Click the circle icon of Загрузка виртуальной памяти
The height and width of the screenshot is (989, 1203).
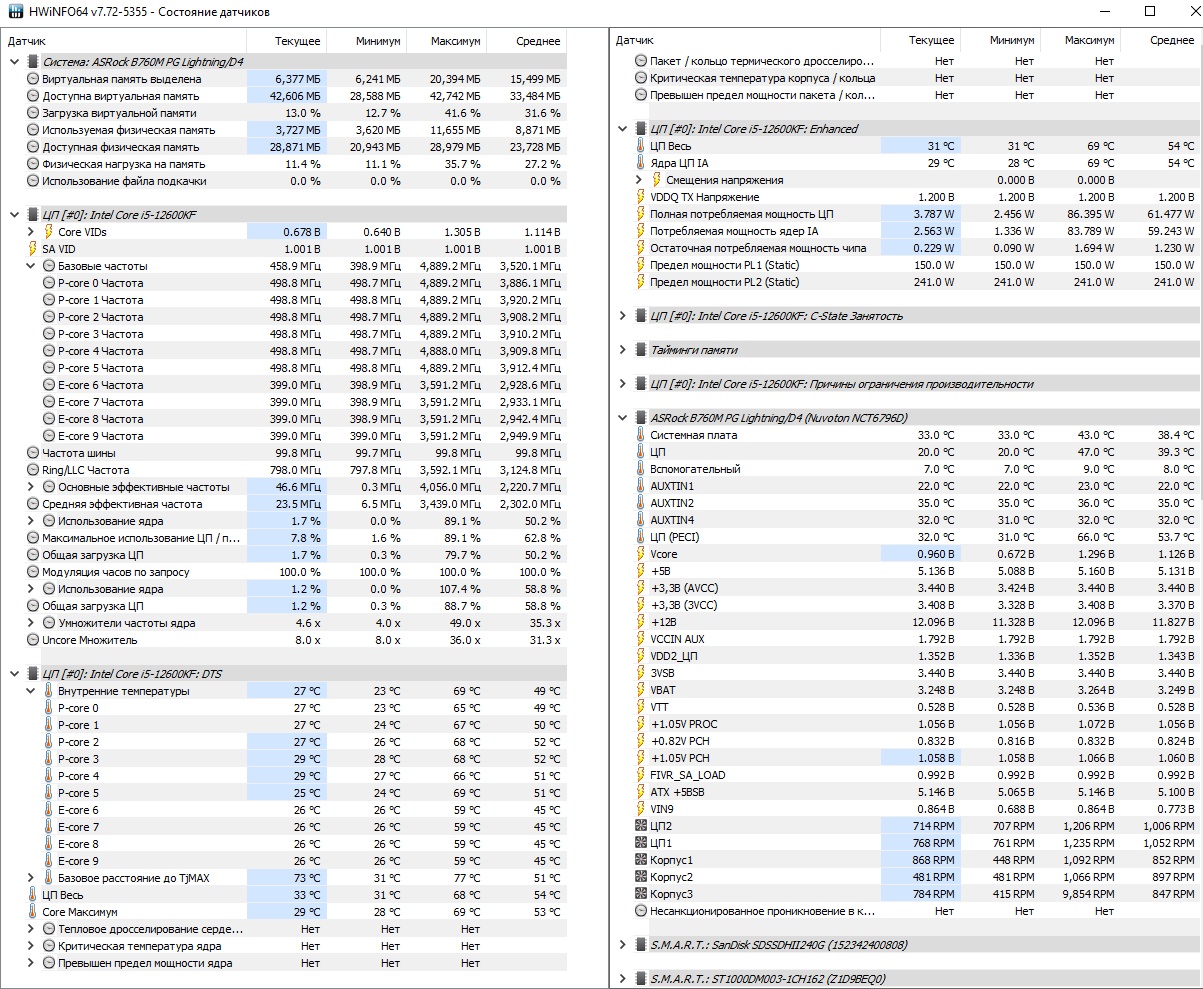[32, 113]
